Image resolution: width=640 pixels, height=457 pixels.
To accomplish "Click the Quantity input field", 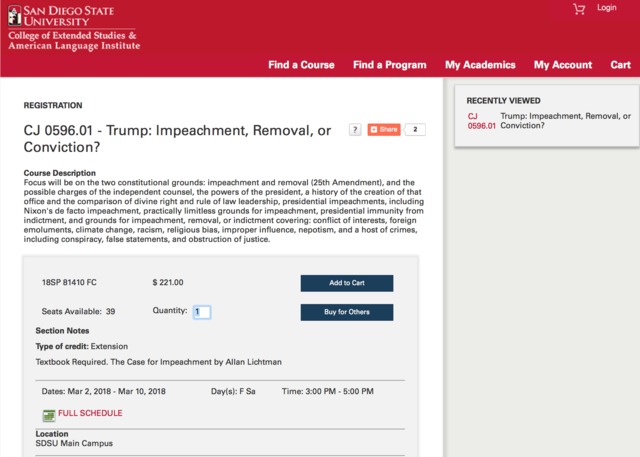I will [x=202, y=312].
